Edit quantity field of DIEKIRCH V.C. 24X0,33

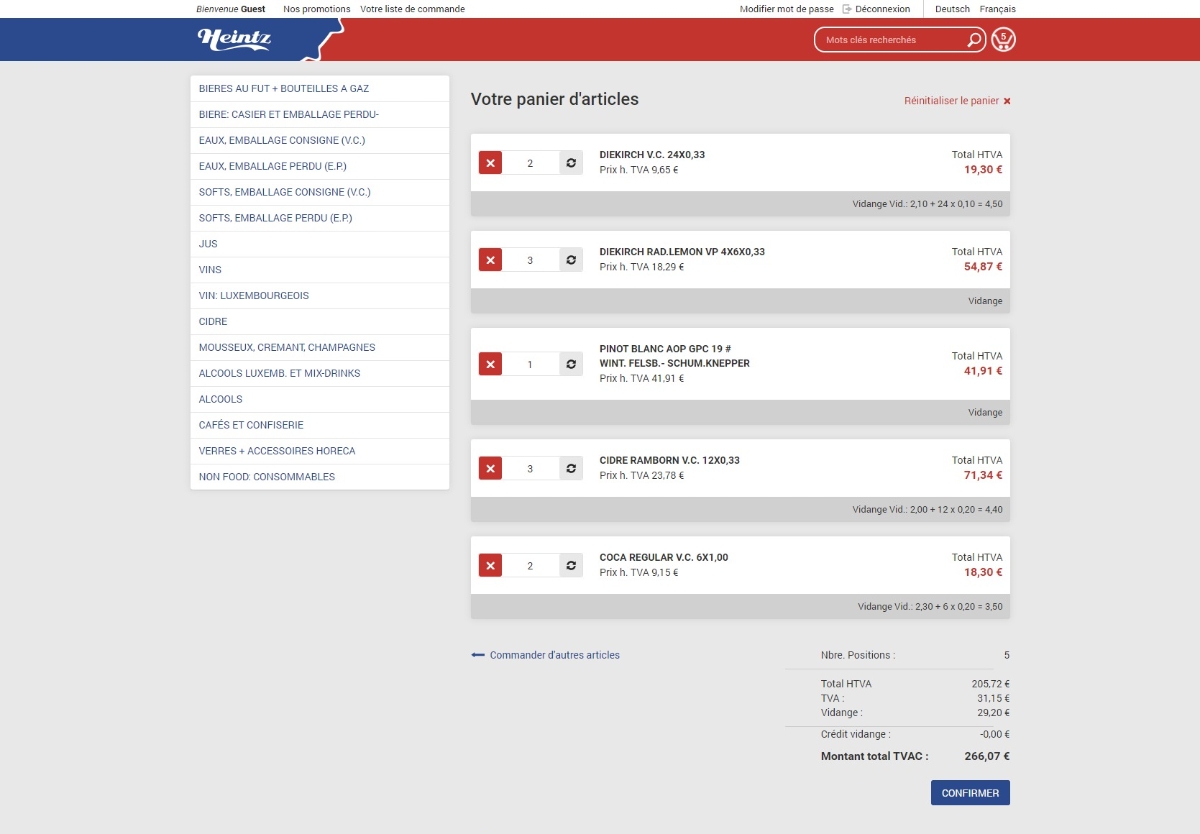tap(531, 163)
